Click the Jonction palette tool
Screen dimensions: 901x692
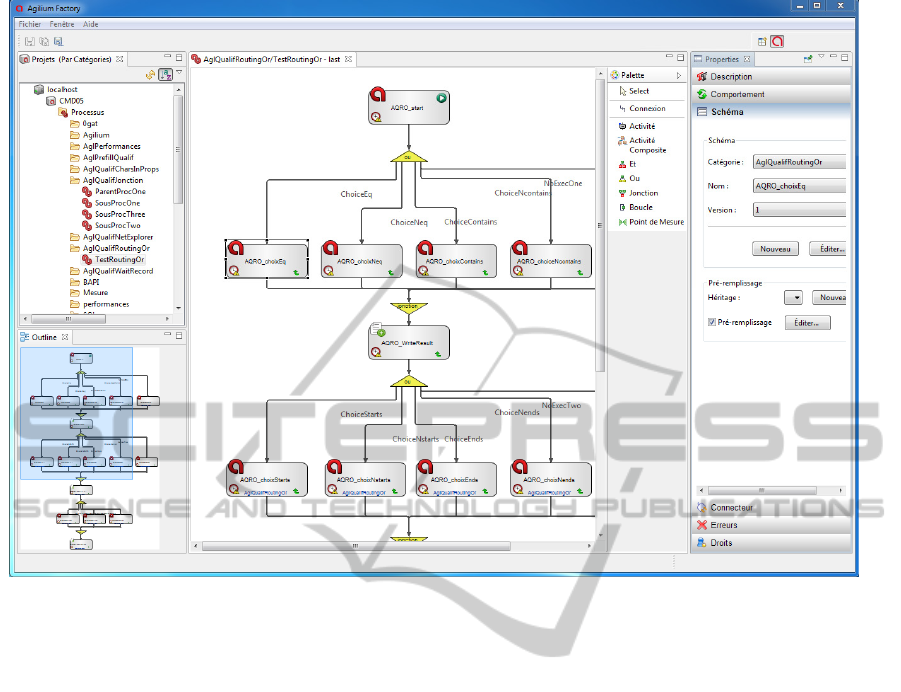point(643,193)
